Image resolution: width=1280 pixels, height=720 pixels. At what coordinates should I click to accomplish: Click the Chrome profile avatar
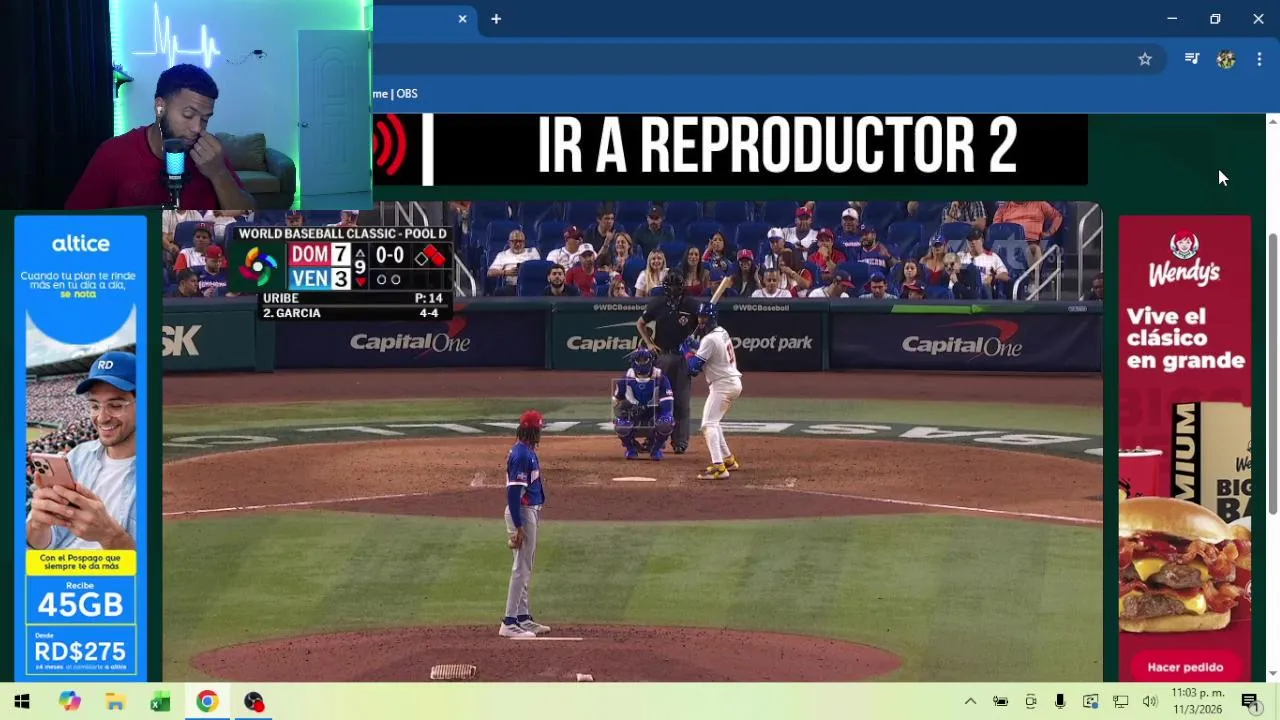1226,59
